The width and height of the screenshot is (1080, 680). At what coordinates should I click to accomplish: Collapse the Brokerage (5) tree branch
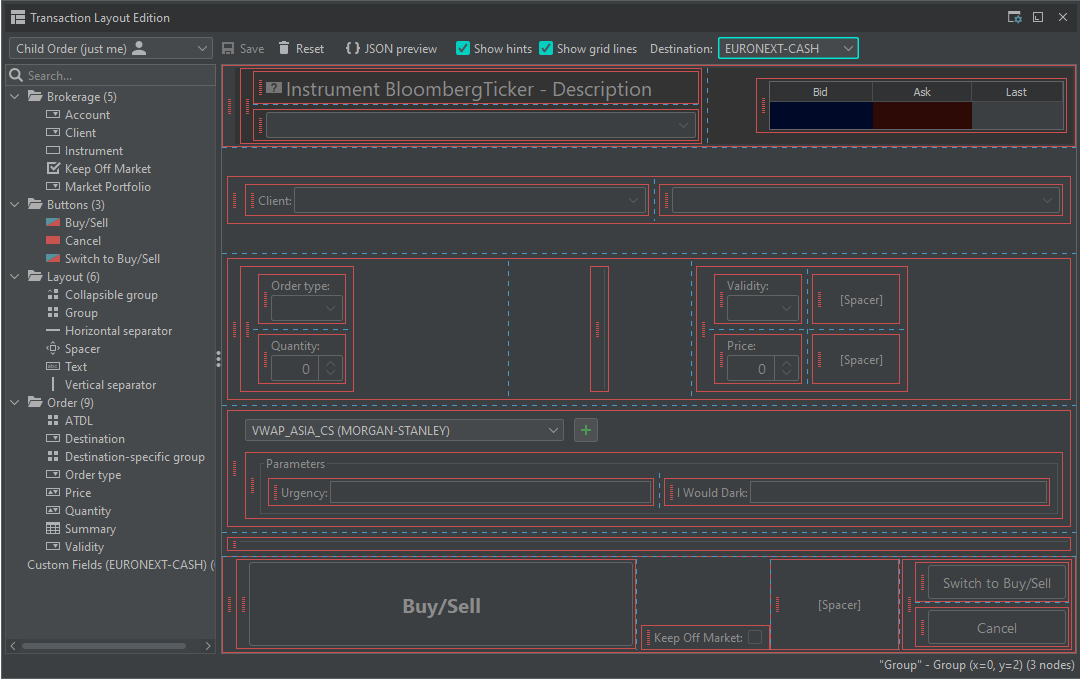pyautogui.click(x=12, y=96)
